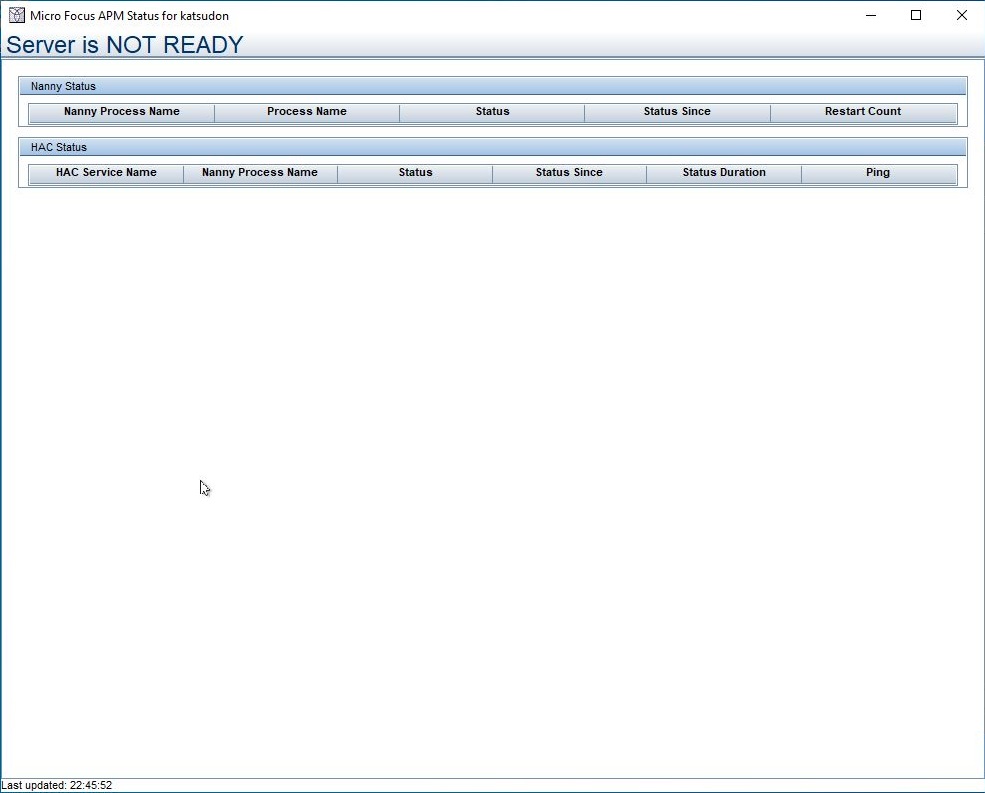Click the Process Name column header
This screenshot has width=985, height=793.
pyautogui.click(x=306, y=111)
